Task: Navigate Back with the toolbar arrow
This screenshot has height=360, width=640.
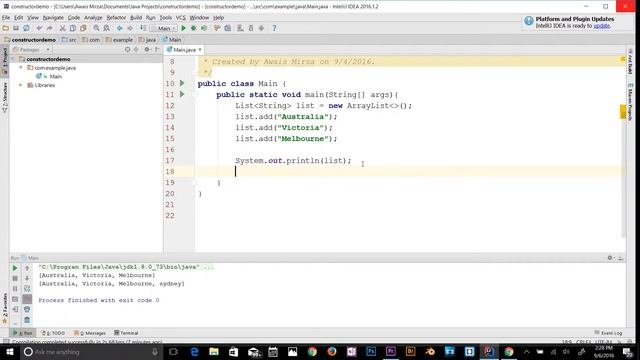Action: [120, 28]
